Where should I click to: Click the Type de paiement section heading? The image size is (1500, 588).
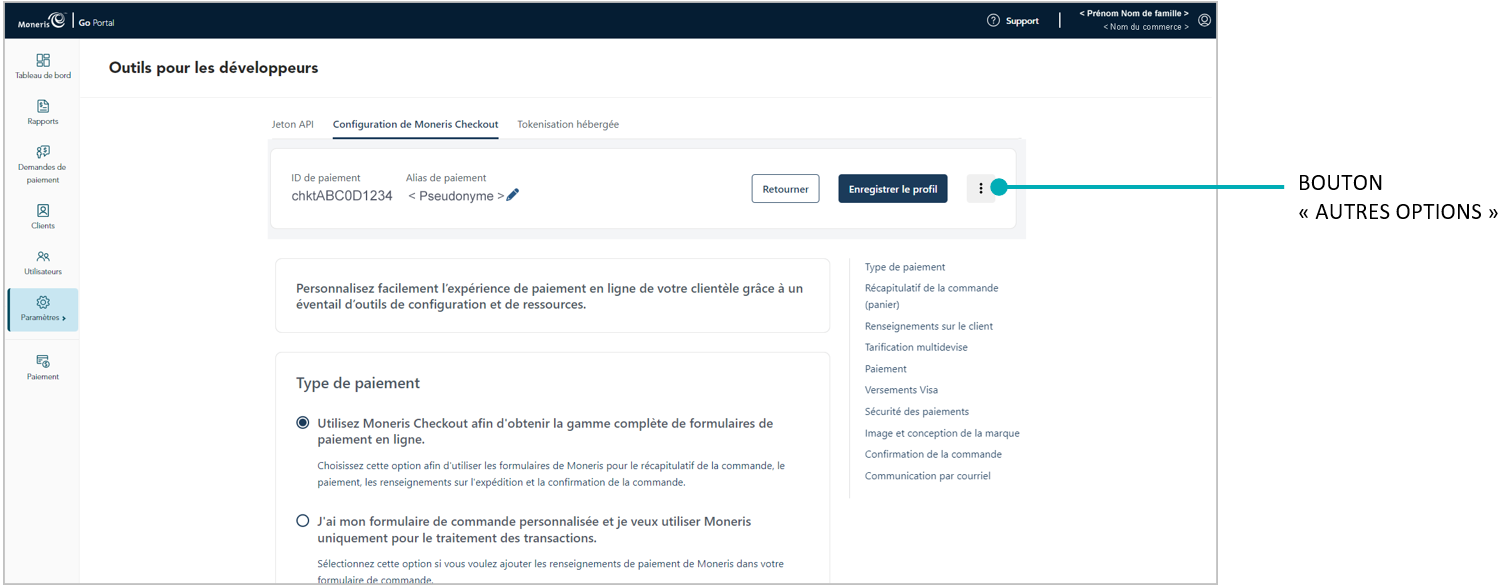tap(358, 383)
